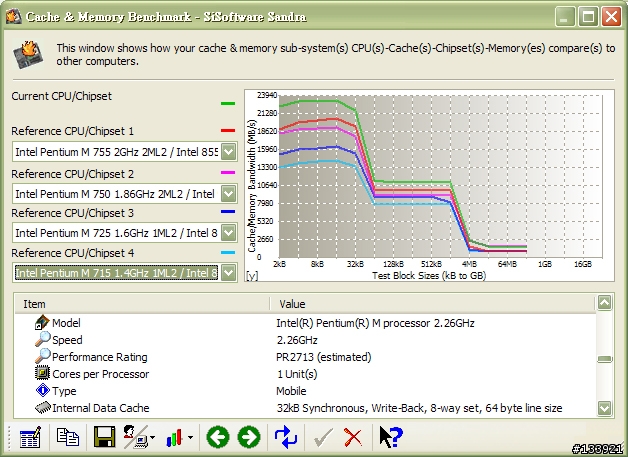Viewport: 628px width, 457px height.
Task: Click the Internal Data Cache memory icon
Action: click(42, 407)
